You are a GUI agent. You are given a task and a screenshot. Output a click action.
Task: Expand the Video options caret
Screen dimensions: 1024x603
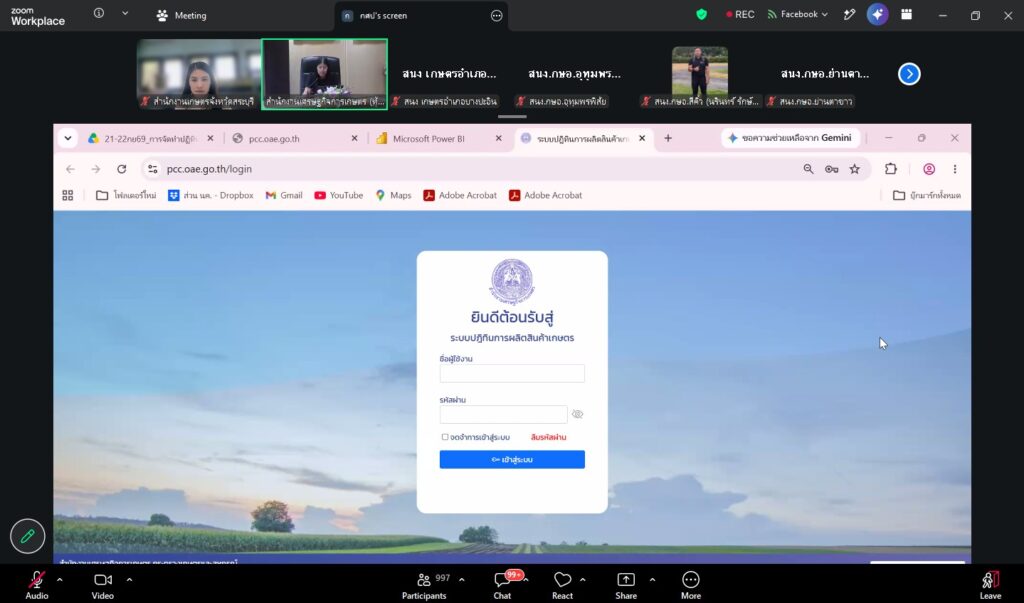coord(129,579)
